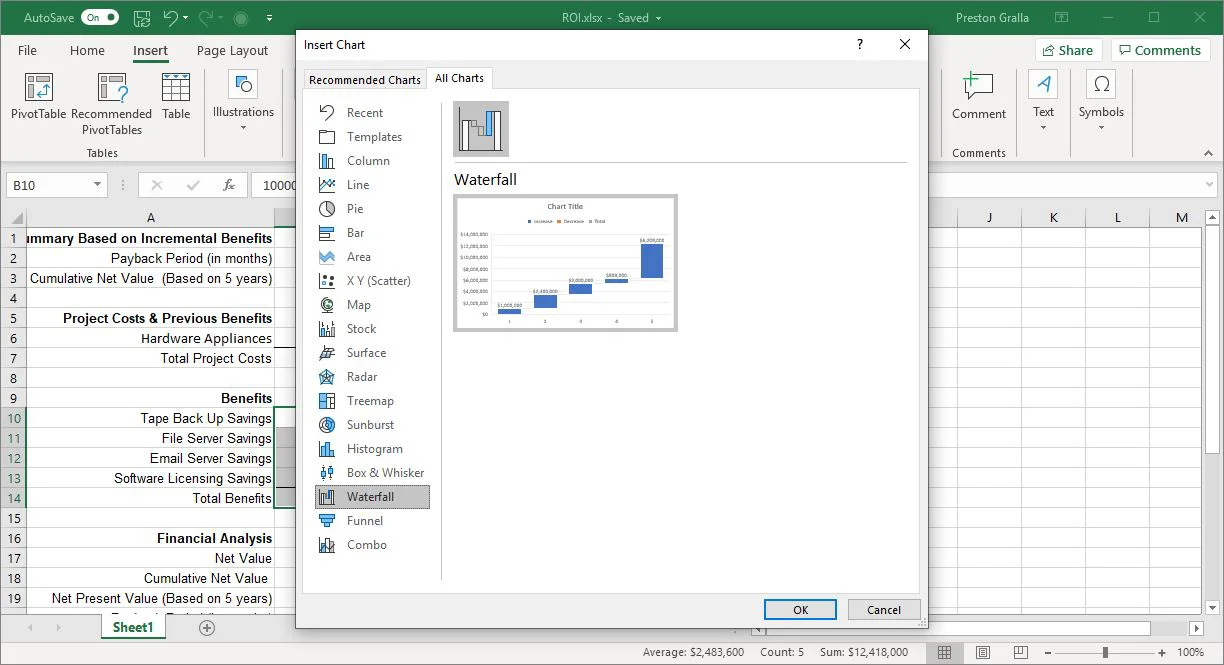Expand the formula bar chevron
The image size is (1224, 665).
click(1211, 185)
